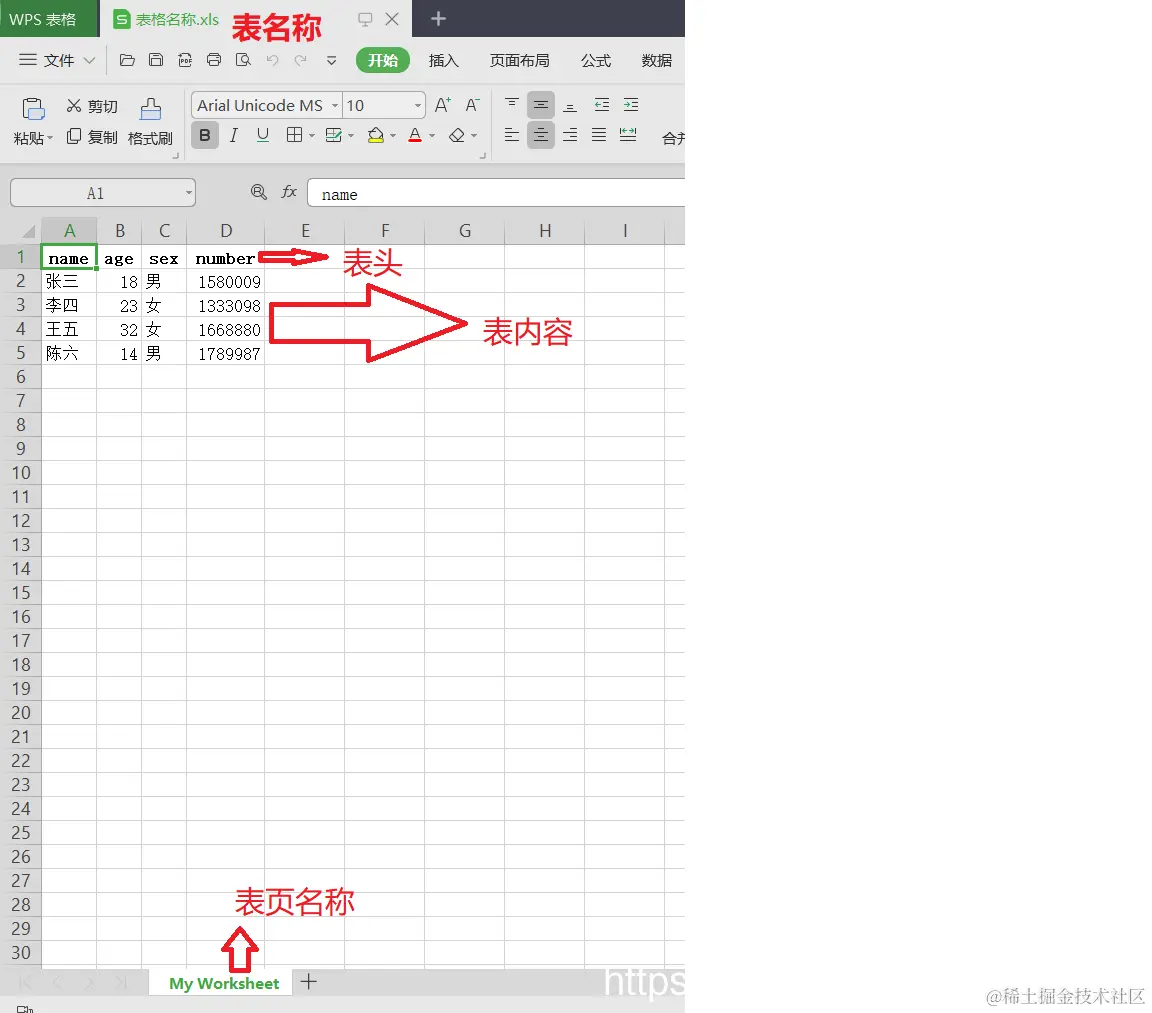Click the Redo arrow icon
This screenshot has height=1013, width=1152.
300,60
